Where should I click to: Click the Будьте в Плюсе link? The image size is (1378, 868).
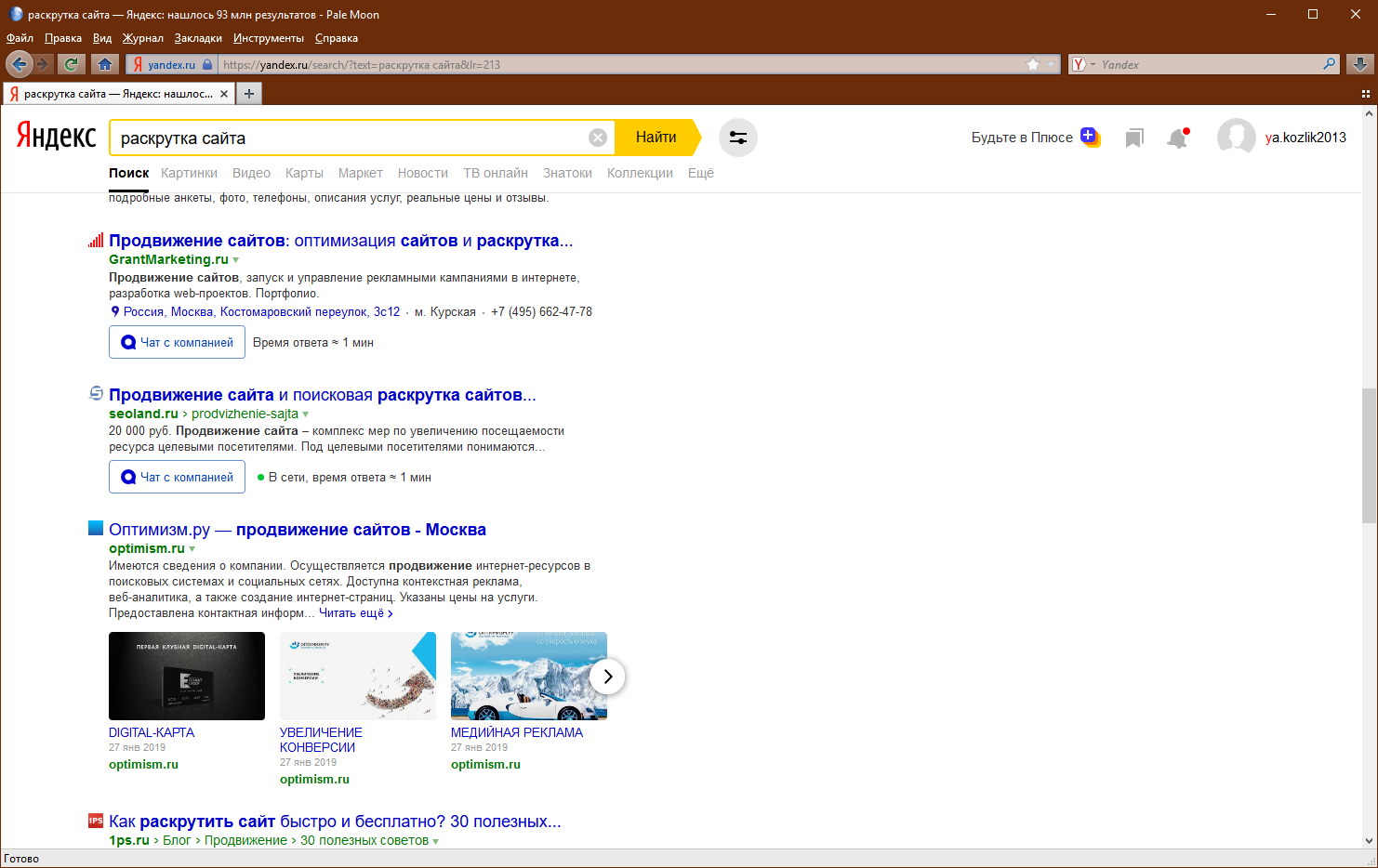click(x=1022, y=138)
